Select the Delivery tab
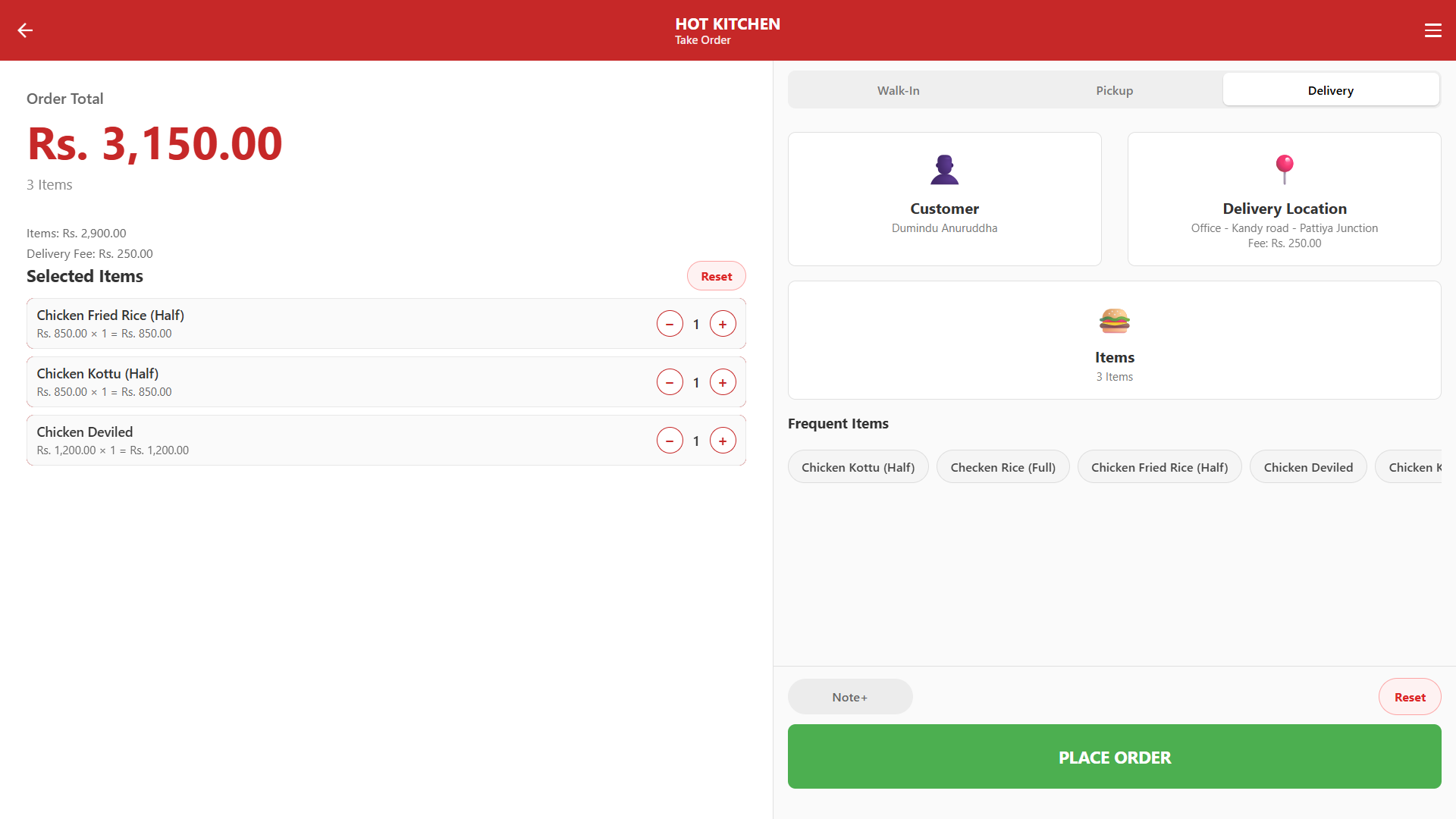Image resolution: width=1456 pixels, height=819 pixels. pos(1331,90)
